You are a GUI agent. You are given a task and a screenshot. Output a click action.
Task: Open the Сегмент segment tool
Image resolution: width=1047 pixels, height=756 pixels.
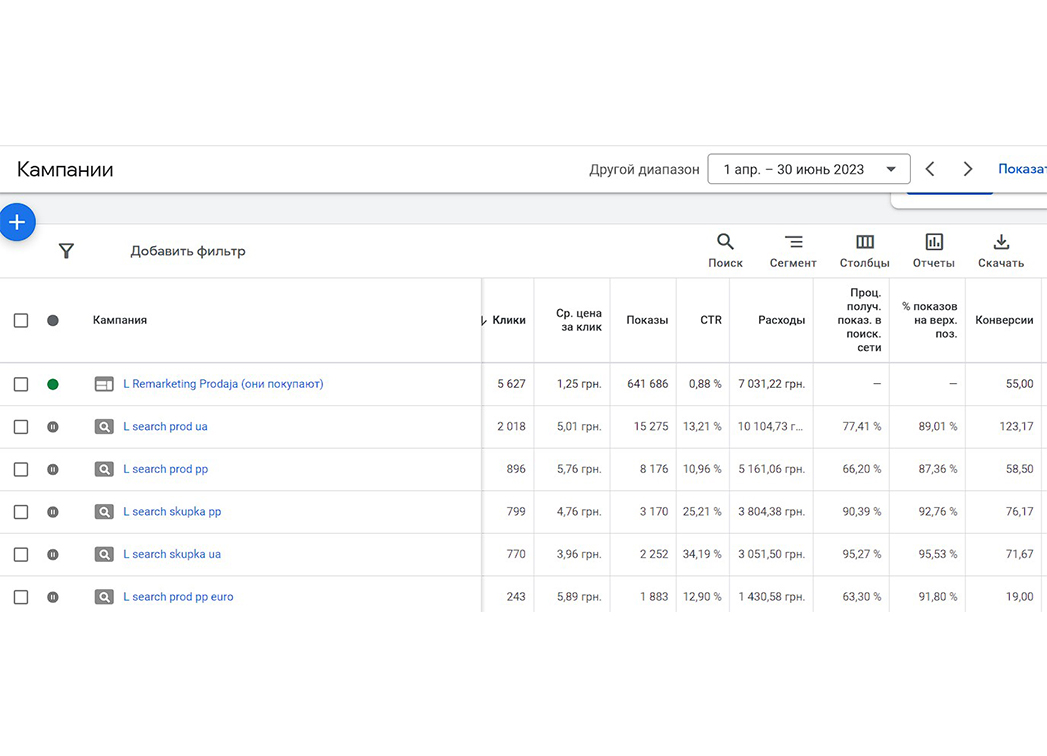tap(793, 251)
